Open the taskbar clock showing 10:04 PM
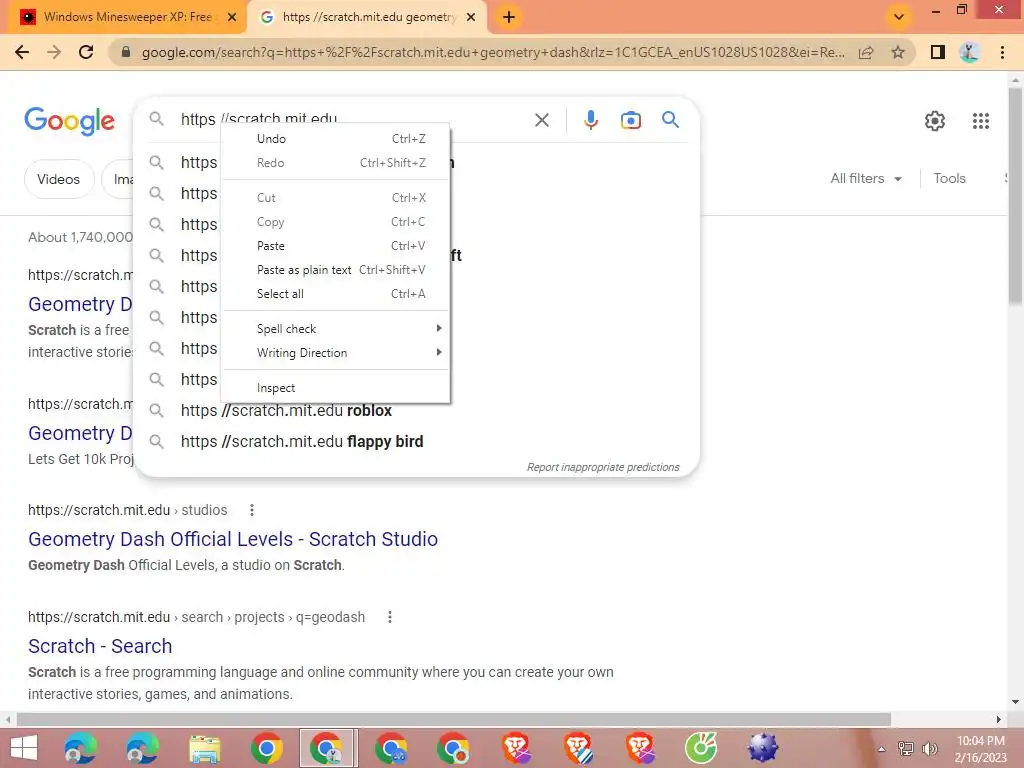Image resolution: width=1024 pixels, height=768 pixels. pos(980,749)
